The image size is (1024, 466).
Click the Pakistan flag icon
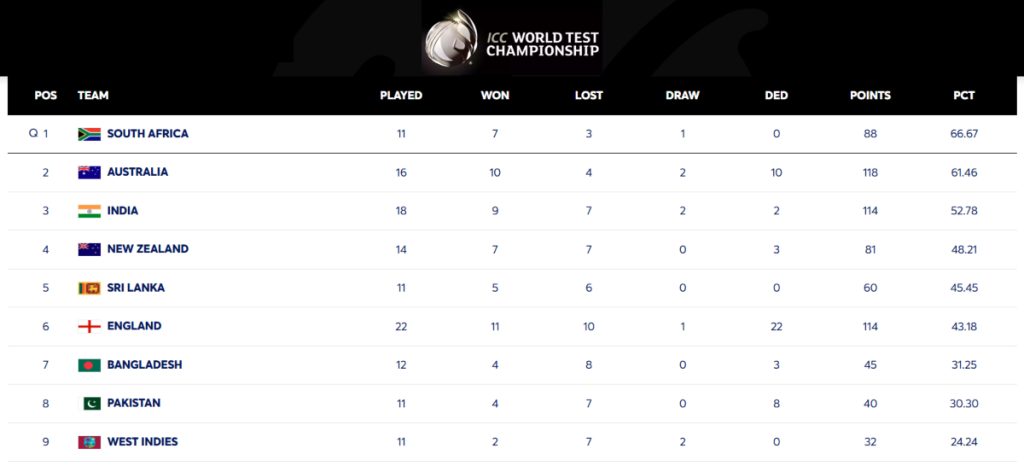tap(91, 403)
